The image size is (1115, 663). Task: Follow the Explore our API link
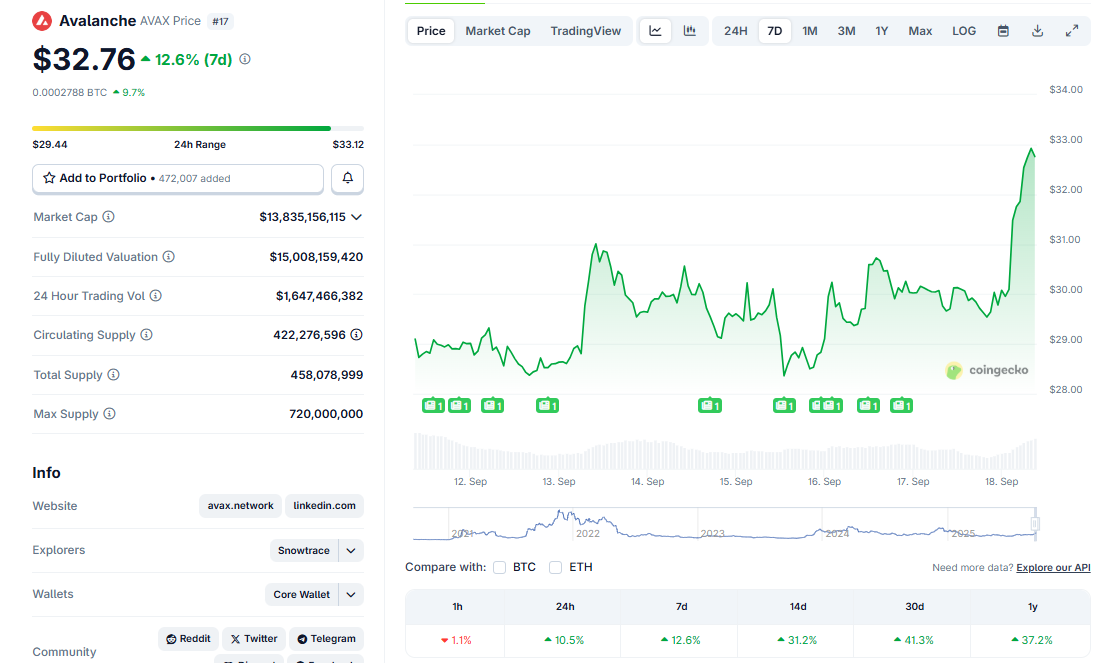[x=1053, y=568]
